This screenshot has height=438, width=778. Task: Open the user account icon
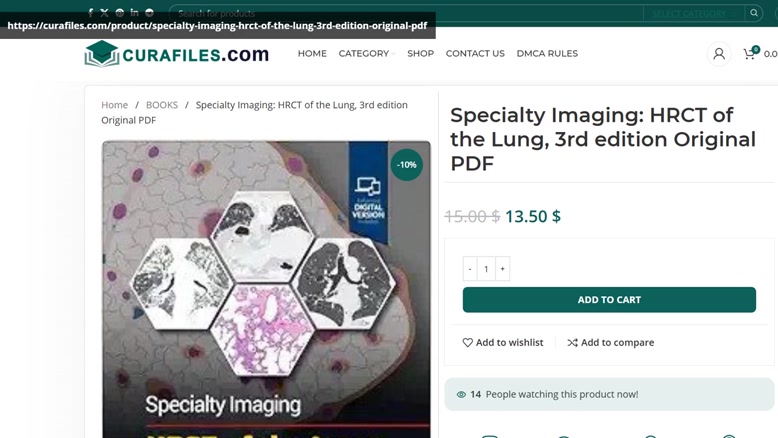coord(718,54)
